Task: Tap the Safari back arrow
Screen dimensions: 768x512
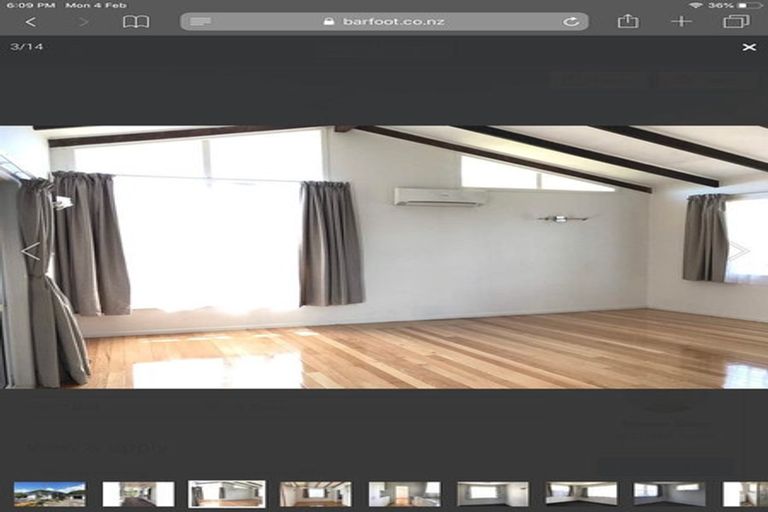Action: pyautogui.click(x=30, y=22)
